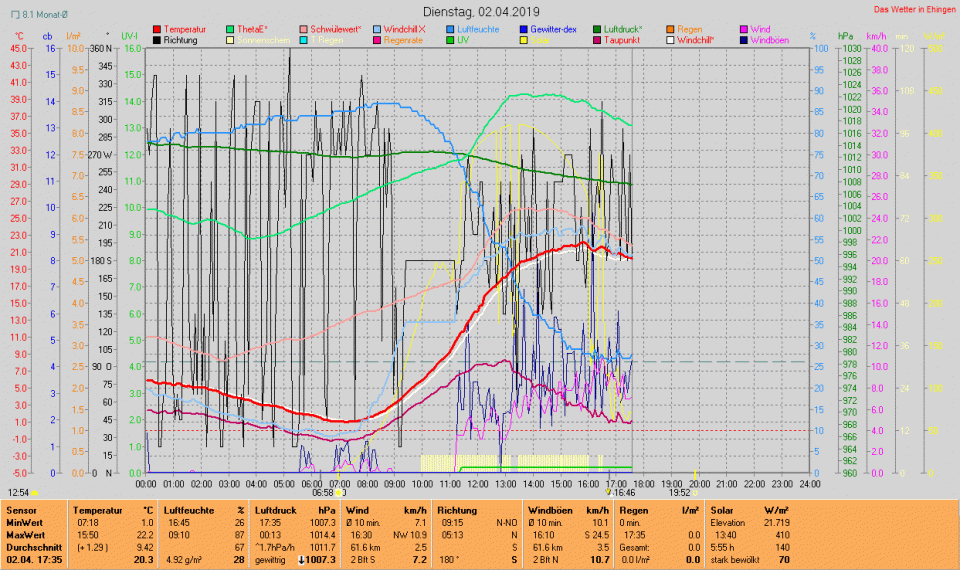Click the Dienstag, 02.04.2019 date title
Screen dimensions: 960x570
pyautogui.click(x=480, y=10)
